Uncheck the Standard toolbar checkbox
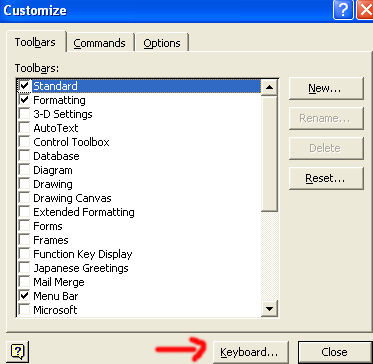This screenshot has width=373, height=364. [24, 86]
